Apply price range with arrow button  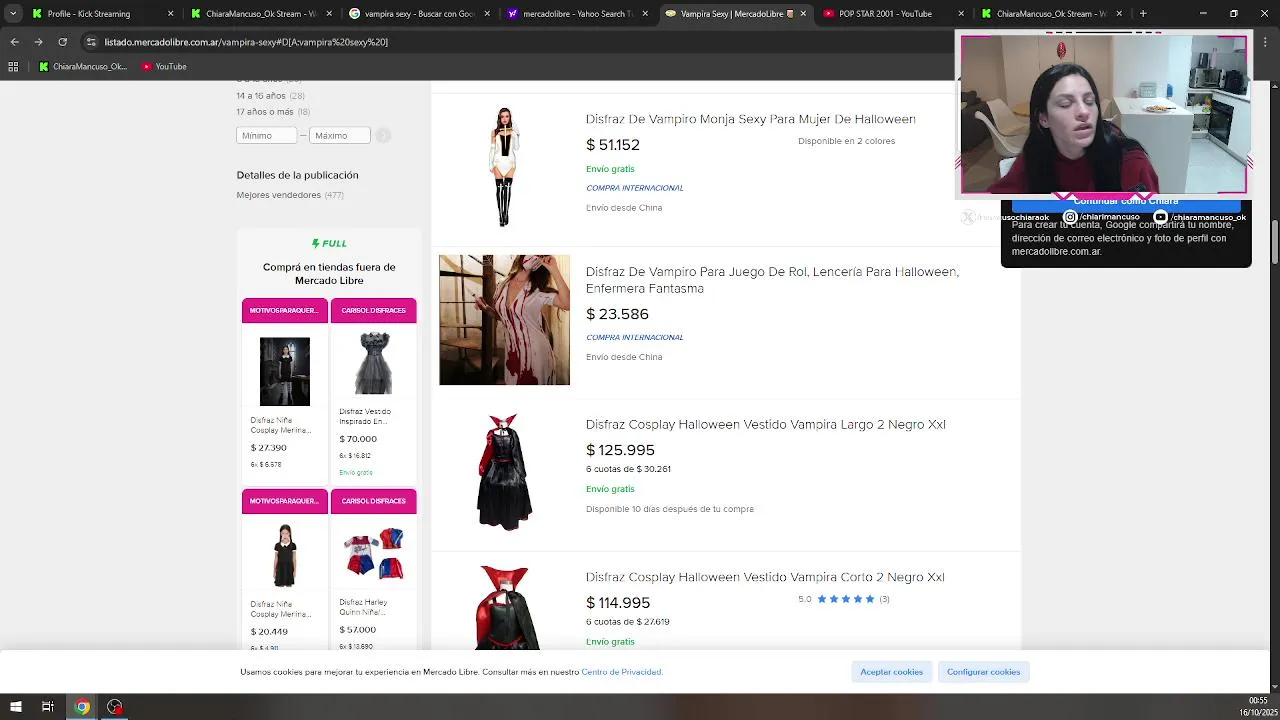pyautogui.click(x=383, y=135)
